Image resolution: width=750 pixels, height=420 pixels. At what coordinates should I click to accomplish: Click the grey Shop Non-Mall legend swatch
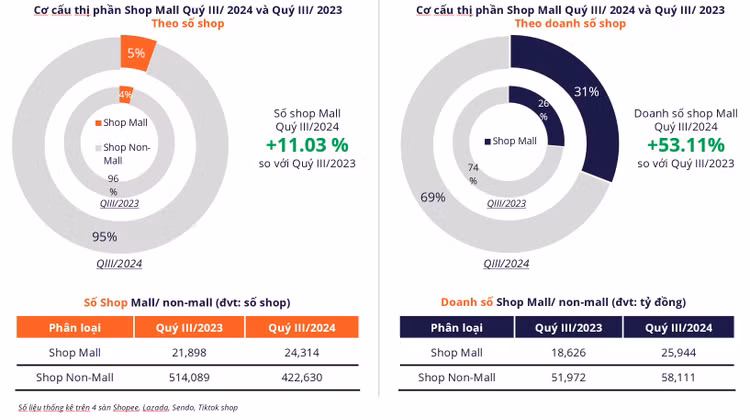pos(98,149)
